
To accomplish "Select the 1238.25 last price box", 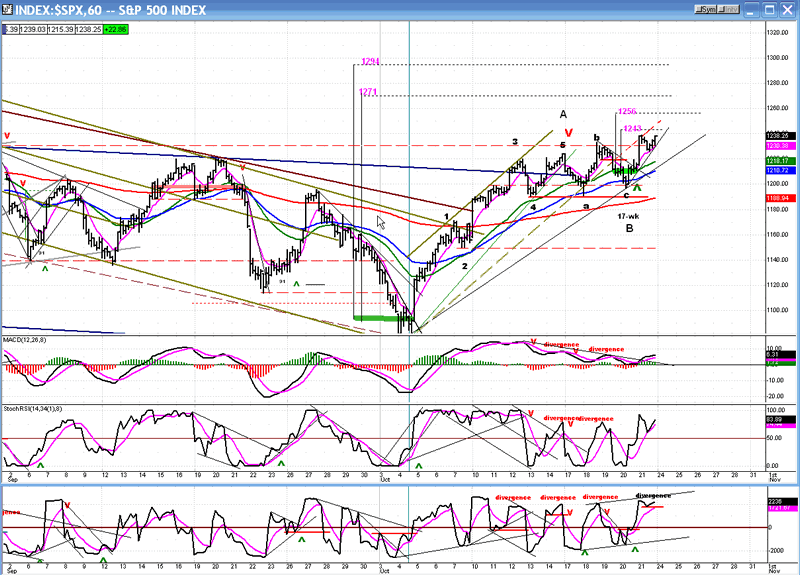I will point(88,30).
